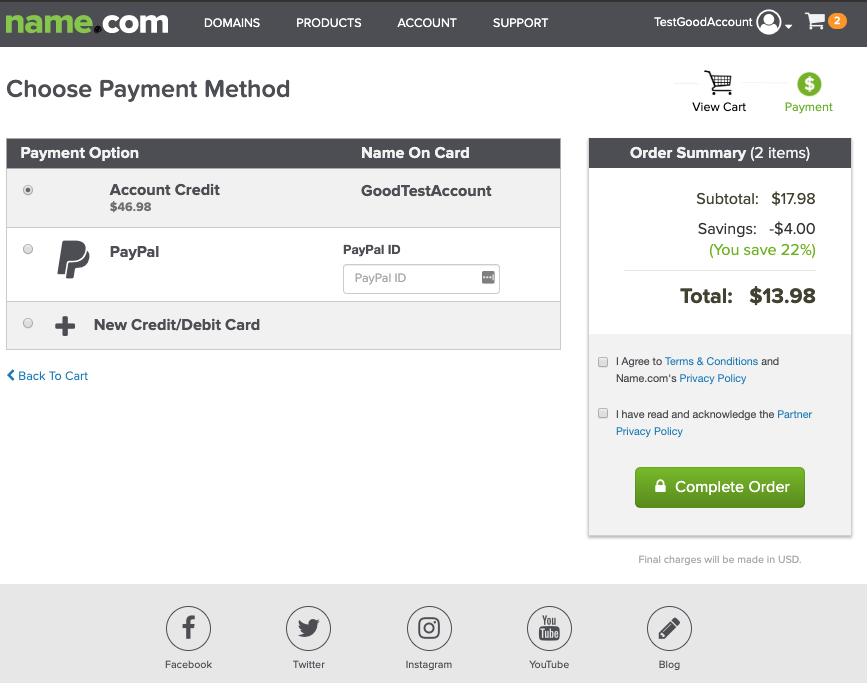
Task: Open the Terms & Conditions link
Action: [711, 361]
